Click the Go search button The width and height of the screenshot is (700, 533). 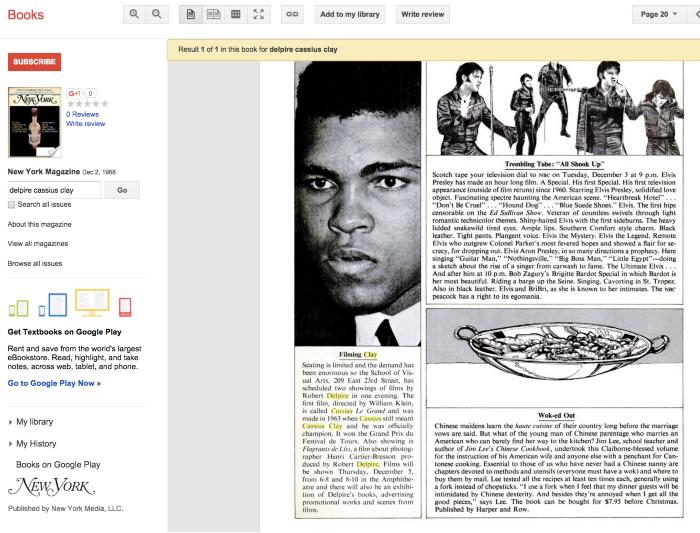[x=122, y=190]
